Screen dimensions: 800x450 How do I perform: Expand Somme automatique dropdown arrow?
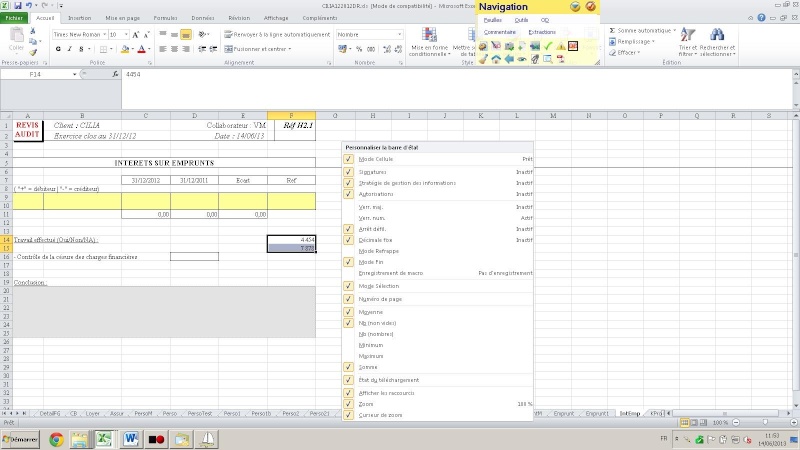point(674,31)
